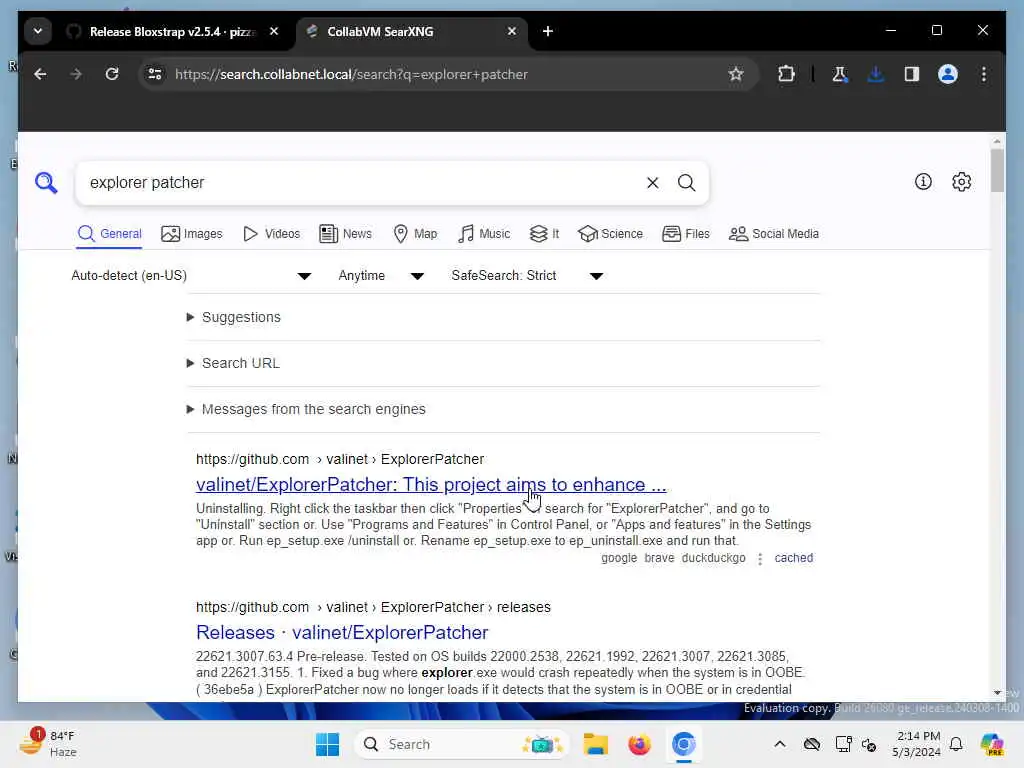Open a new tab with plus button
This screenshot has width=1024, height=768.
(548, 31)
